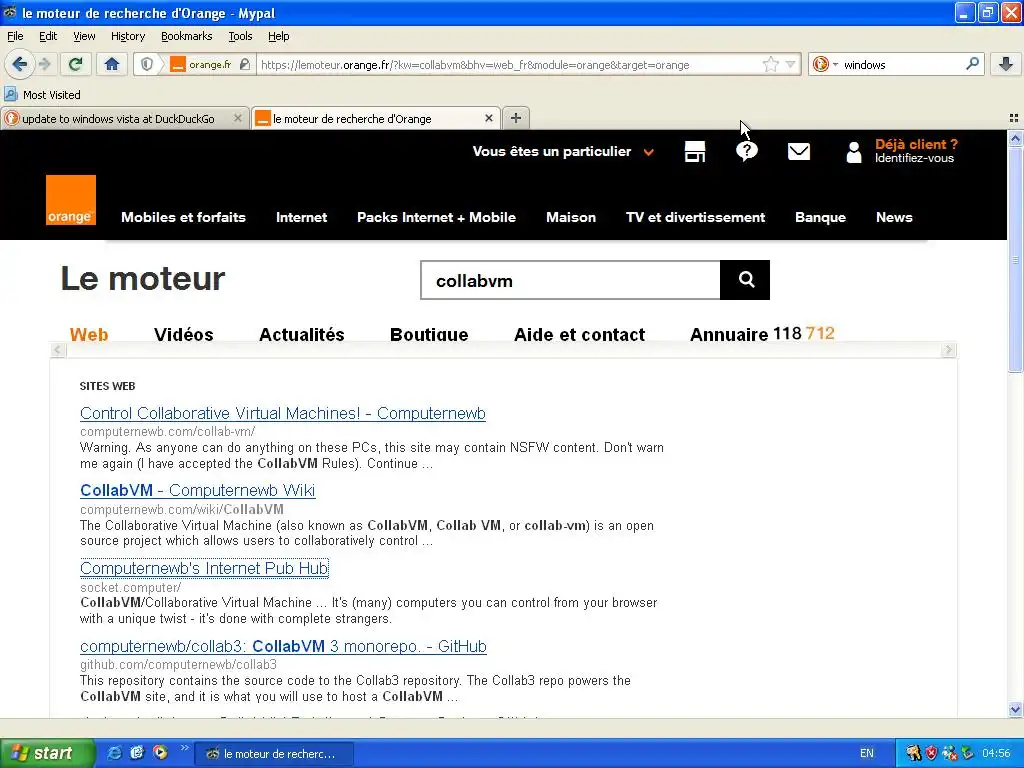Close the DuckDuckGo tab
Image resolution: width=1024 pixels, height=768 pixels.
(x=238, y=118)
